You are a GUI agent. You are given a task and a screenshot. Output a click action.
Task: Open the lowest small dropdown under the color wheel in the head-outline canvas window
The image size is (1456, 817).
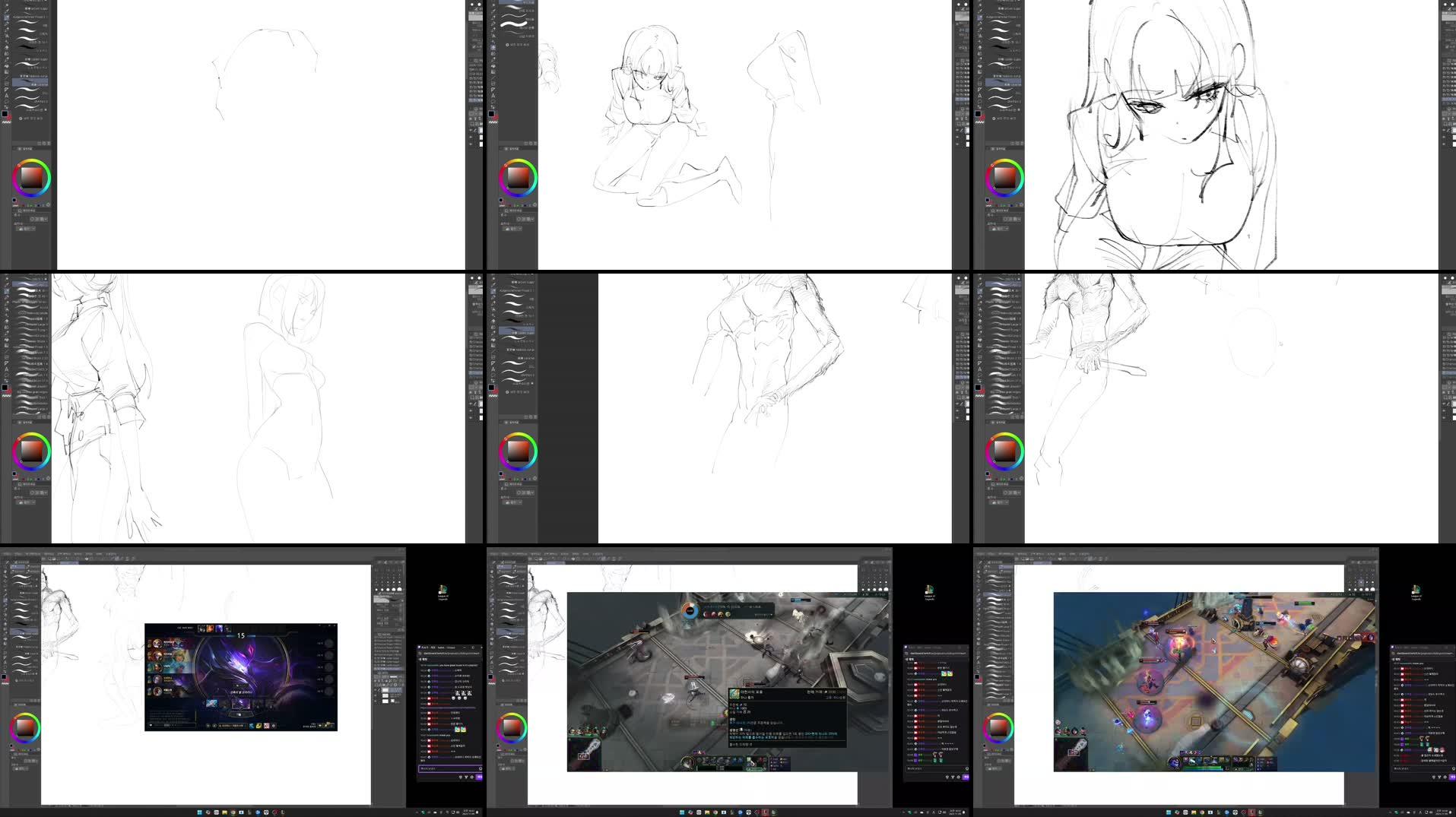point(26,229)
